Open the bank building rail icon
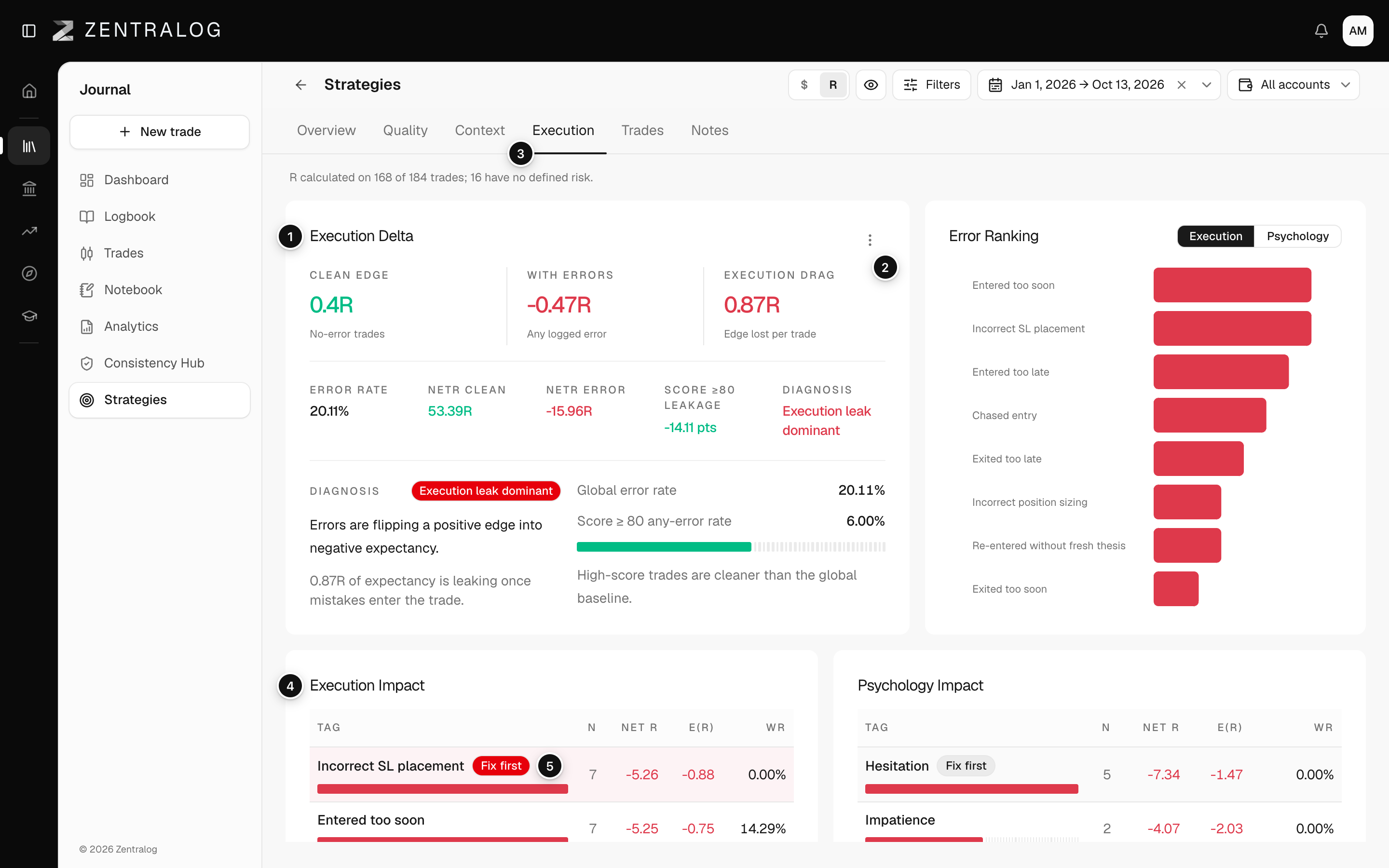1389x868 pixels. click(x=29, y=188)
